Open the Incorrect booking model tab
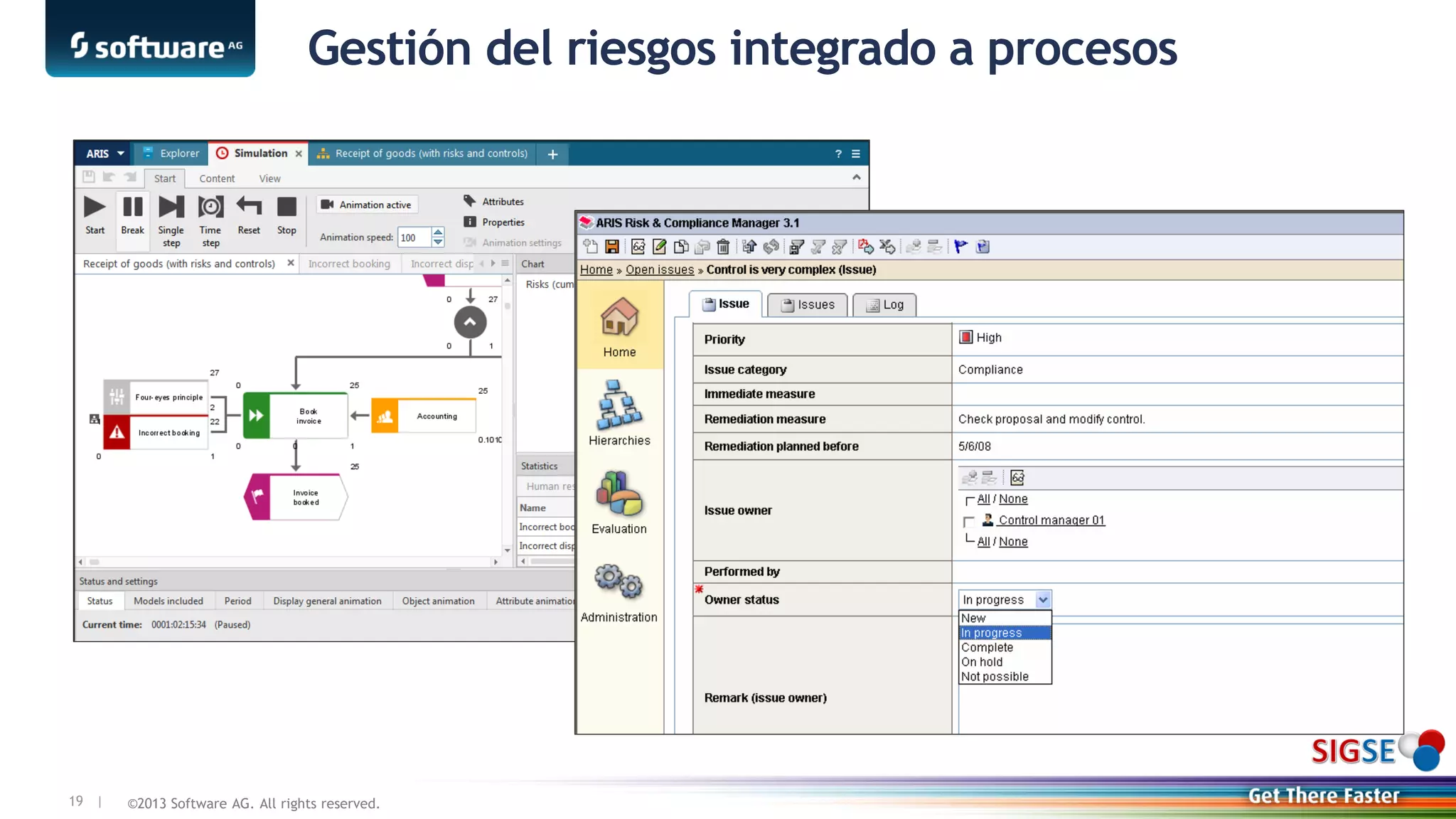The height and width of the screenshot is (819, 1456). (x=349, y=264)
